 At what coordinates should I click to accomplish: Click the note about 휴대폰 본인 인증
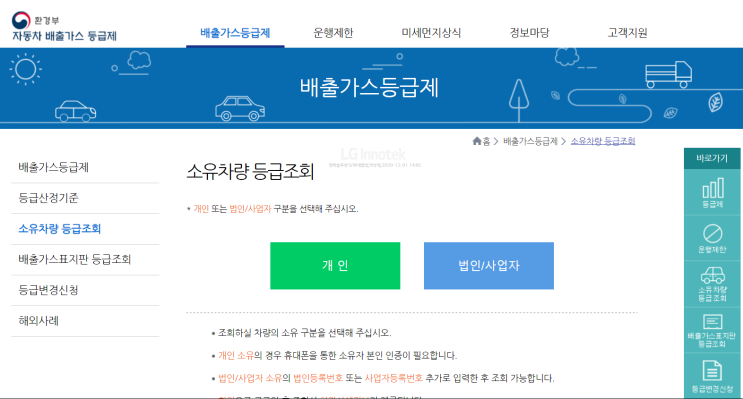[x=337, y=355]
